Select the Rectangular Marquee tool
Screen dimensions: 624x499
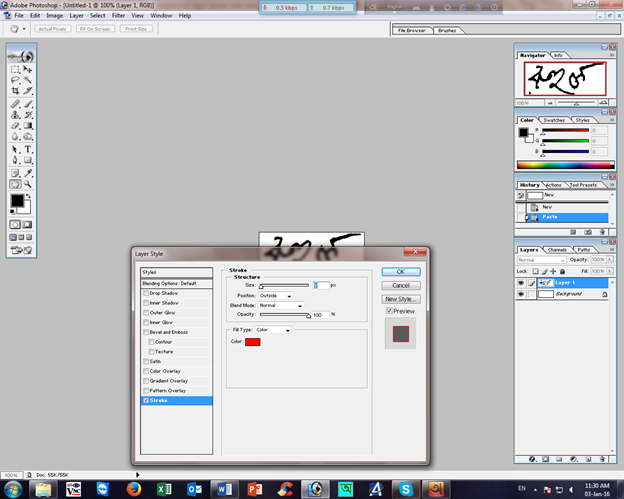point(16,69)
